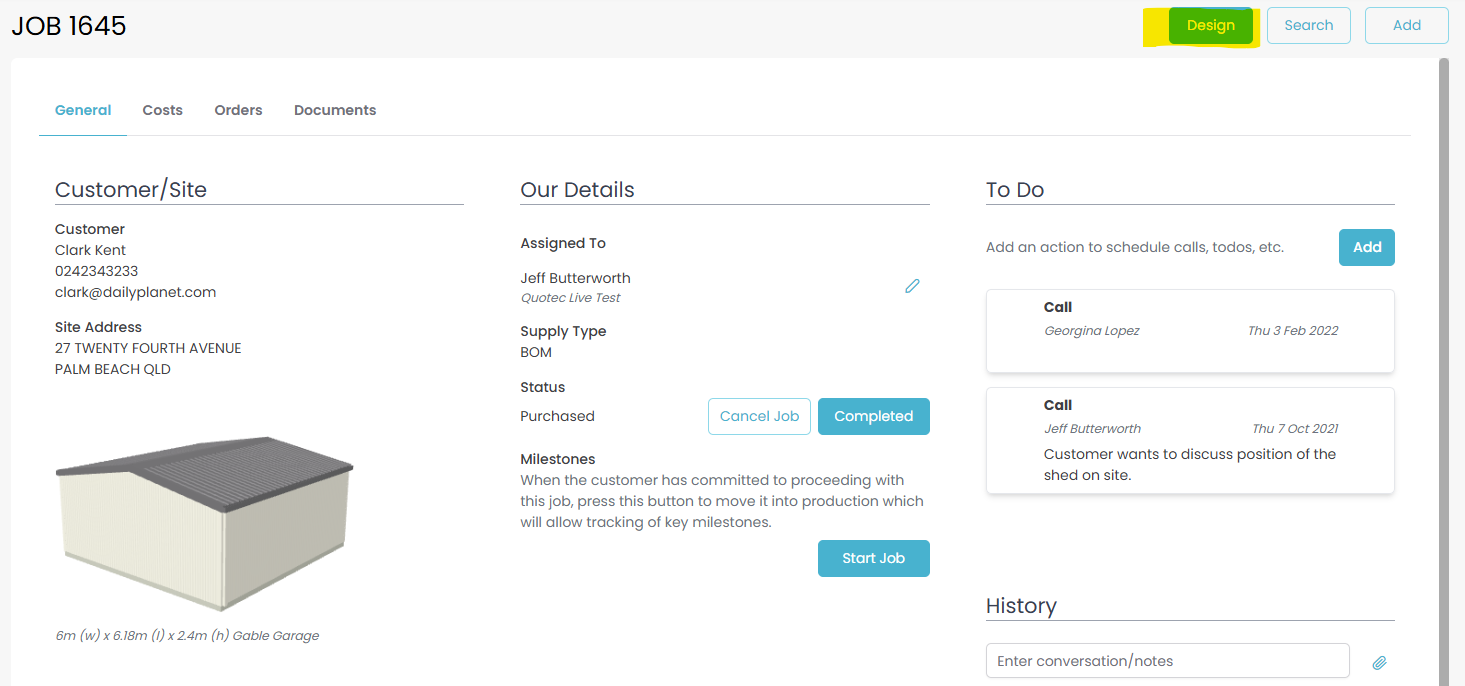Open the green Design button
Viewport: 1465px width, 686px height.
(x=1210, y=26)
